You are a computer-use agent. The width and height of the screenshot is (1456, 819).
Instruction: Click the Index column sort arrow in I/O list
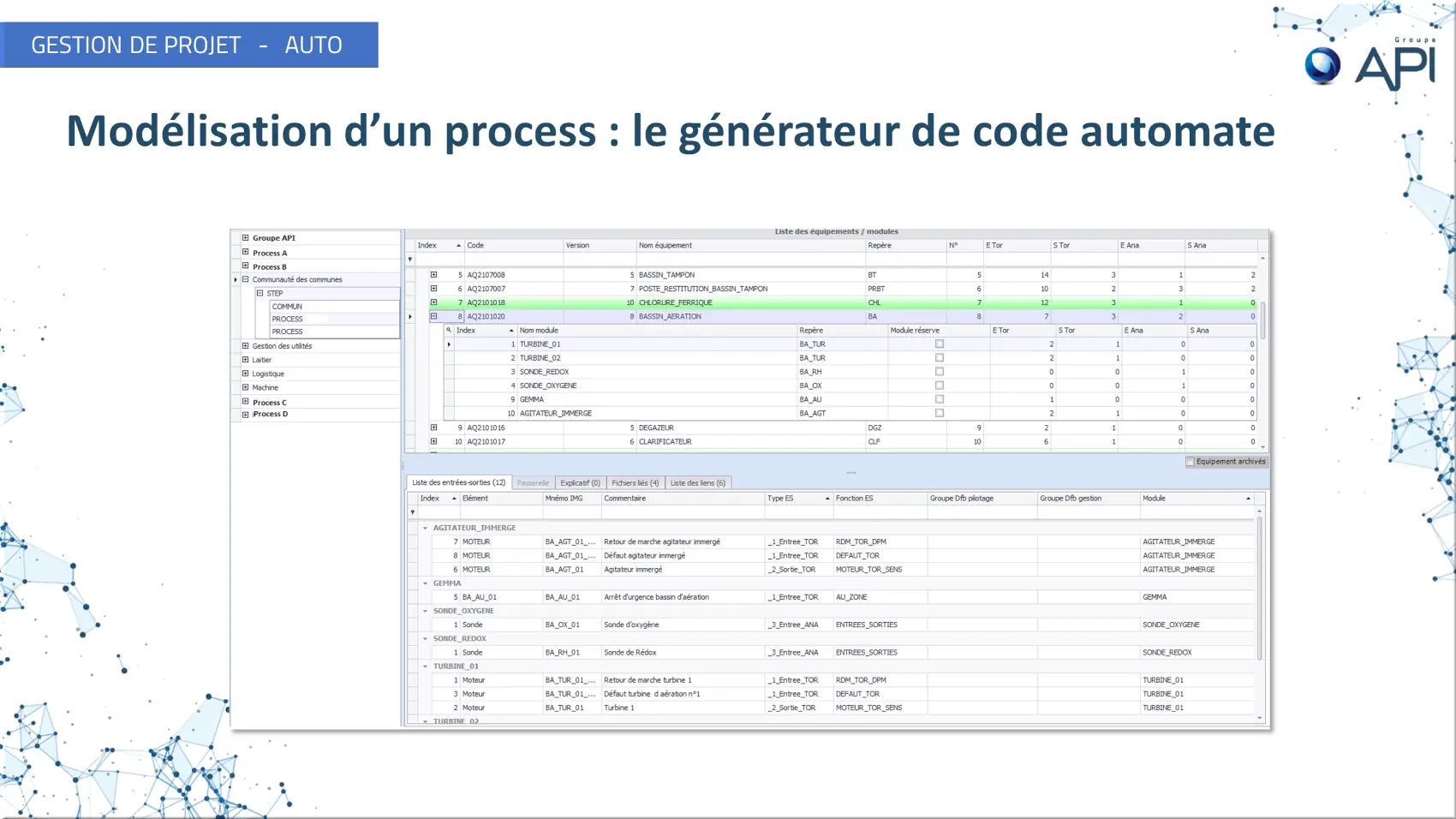(454, 499)
